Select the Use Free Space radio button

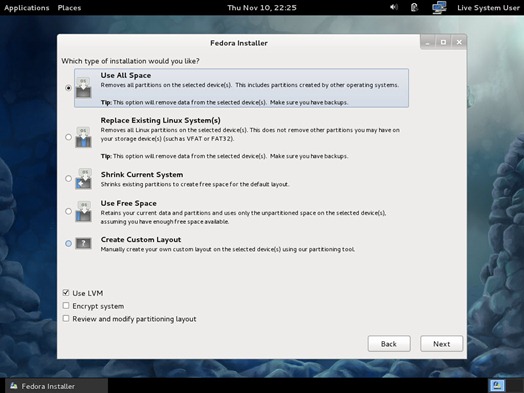[69, 211]
